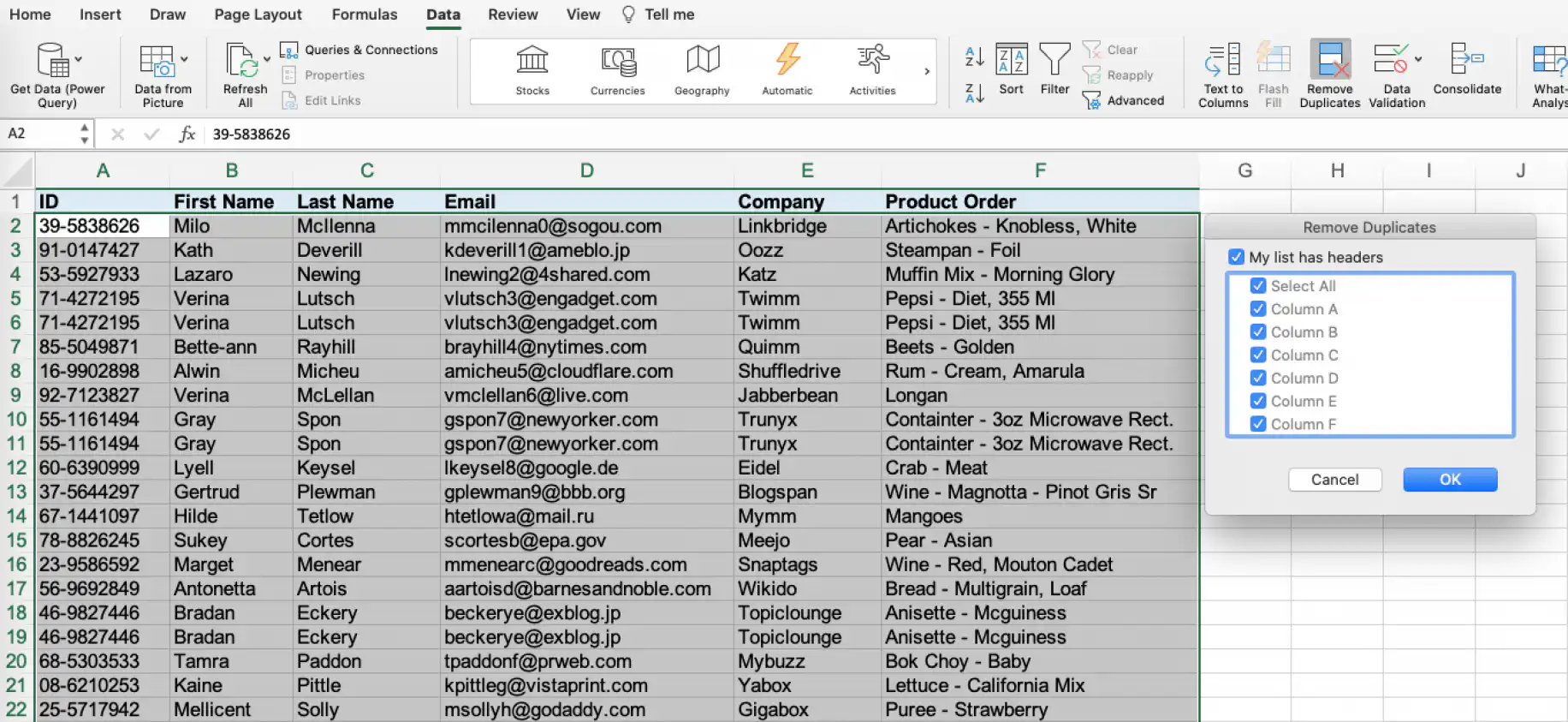This screenshot has height=722, width=1568.
Task: Click Text to Columns
Action: (x=1223, y=75)
